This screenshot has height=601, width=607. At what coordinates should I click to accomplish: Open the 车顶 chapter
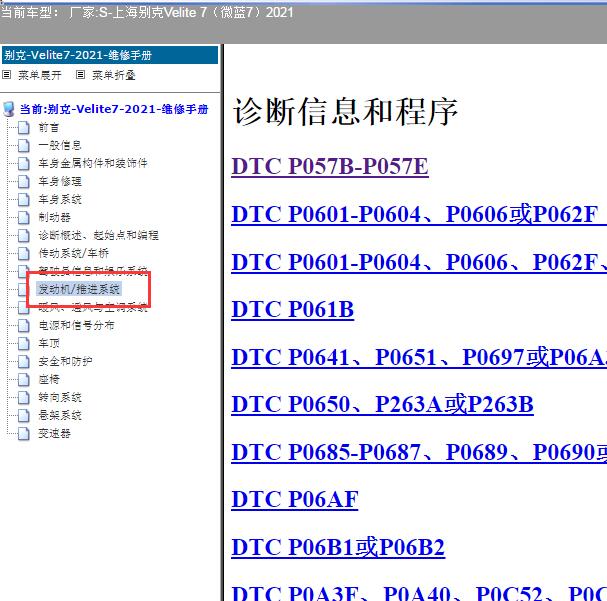pyautogui.click(x=48, y=343)
